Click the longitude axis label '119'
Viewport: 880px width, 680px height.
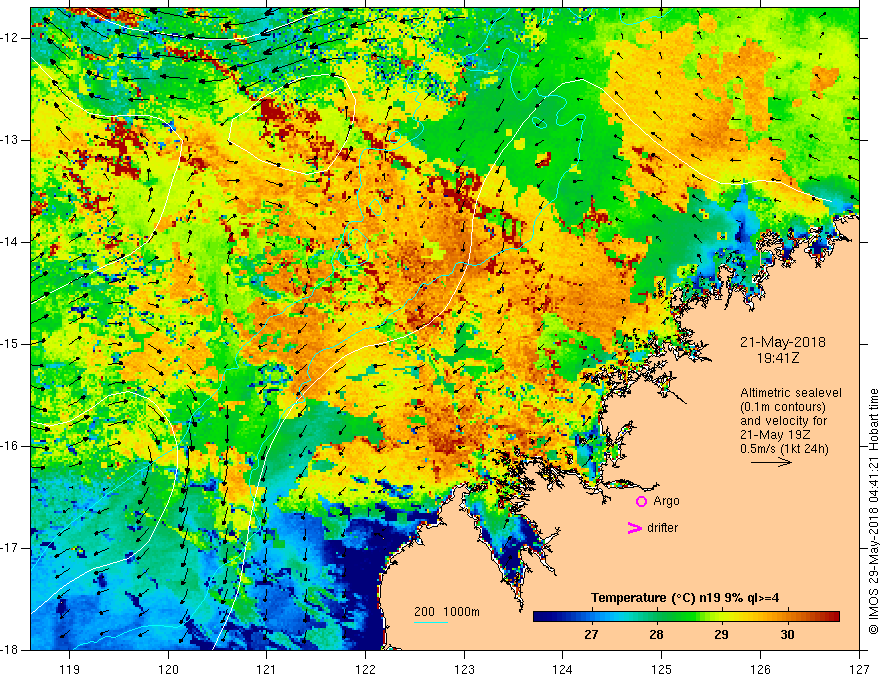(70, 669)
